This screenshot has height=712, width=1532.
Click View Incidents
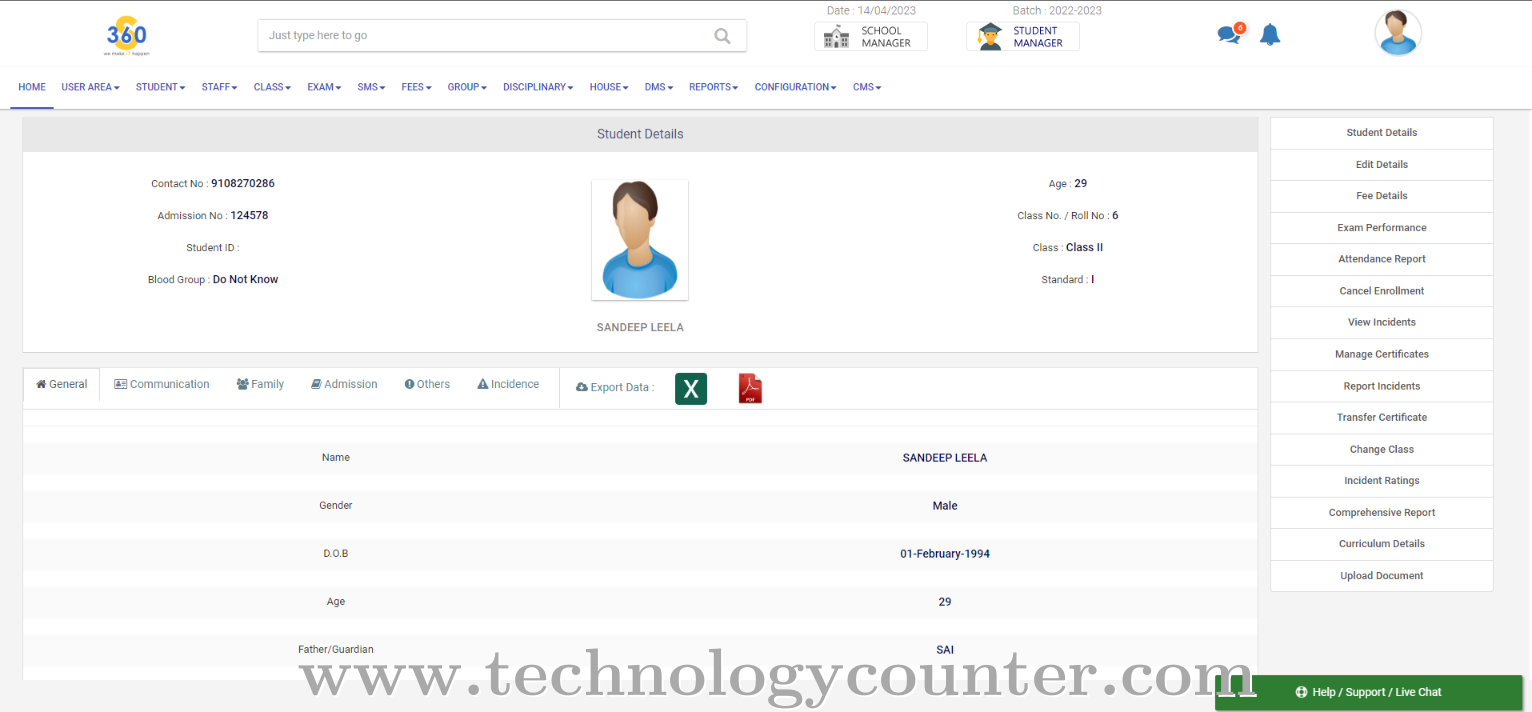click(1382, 322)
